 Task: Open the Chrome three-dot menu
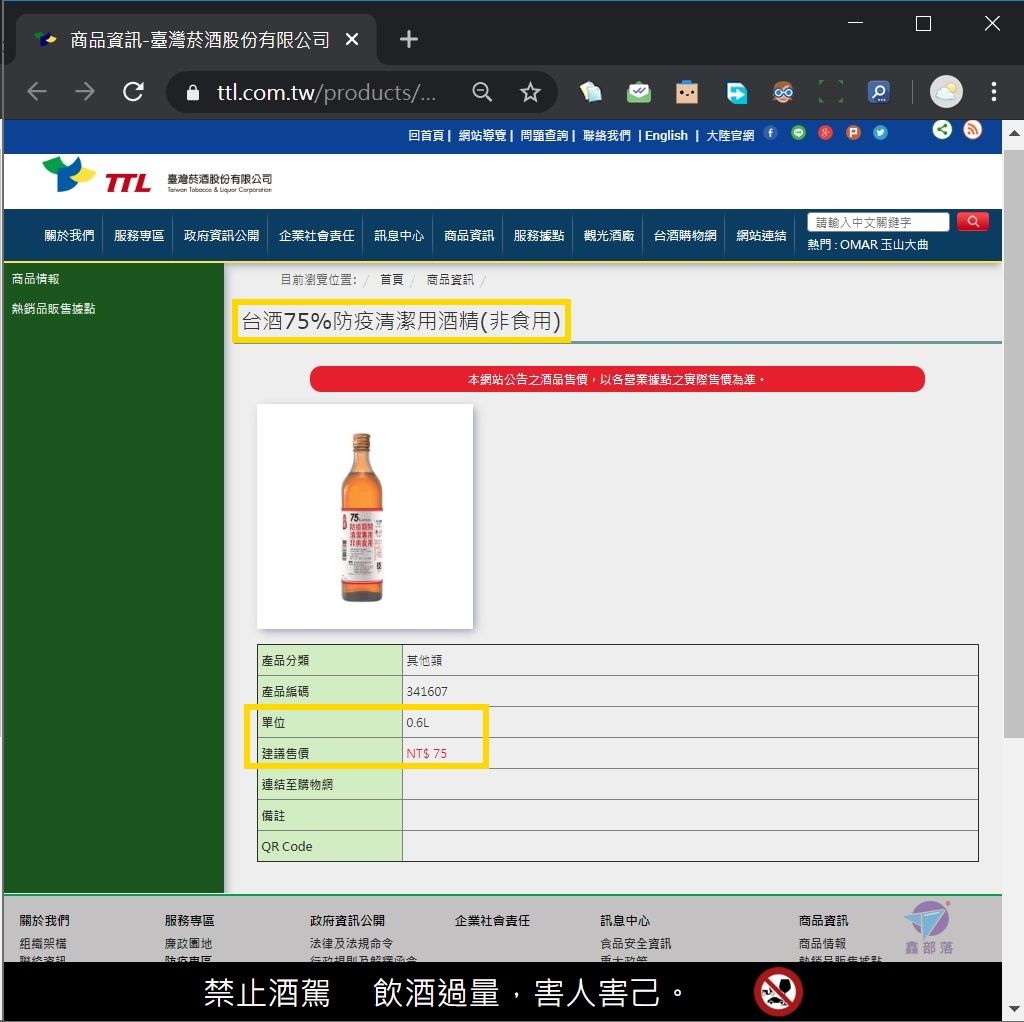pos(993,91)
